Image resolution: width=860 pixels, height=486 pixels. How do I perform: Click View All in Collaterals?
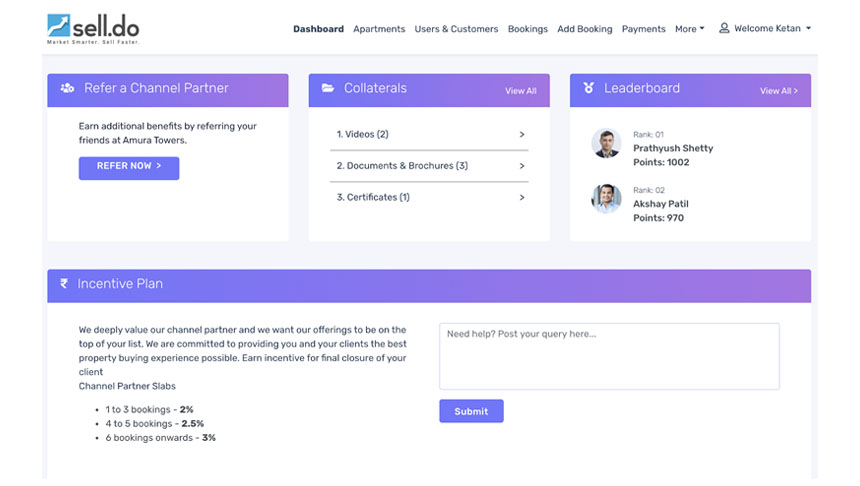520,91
